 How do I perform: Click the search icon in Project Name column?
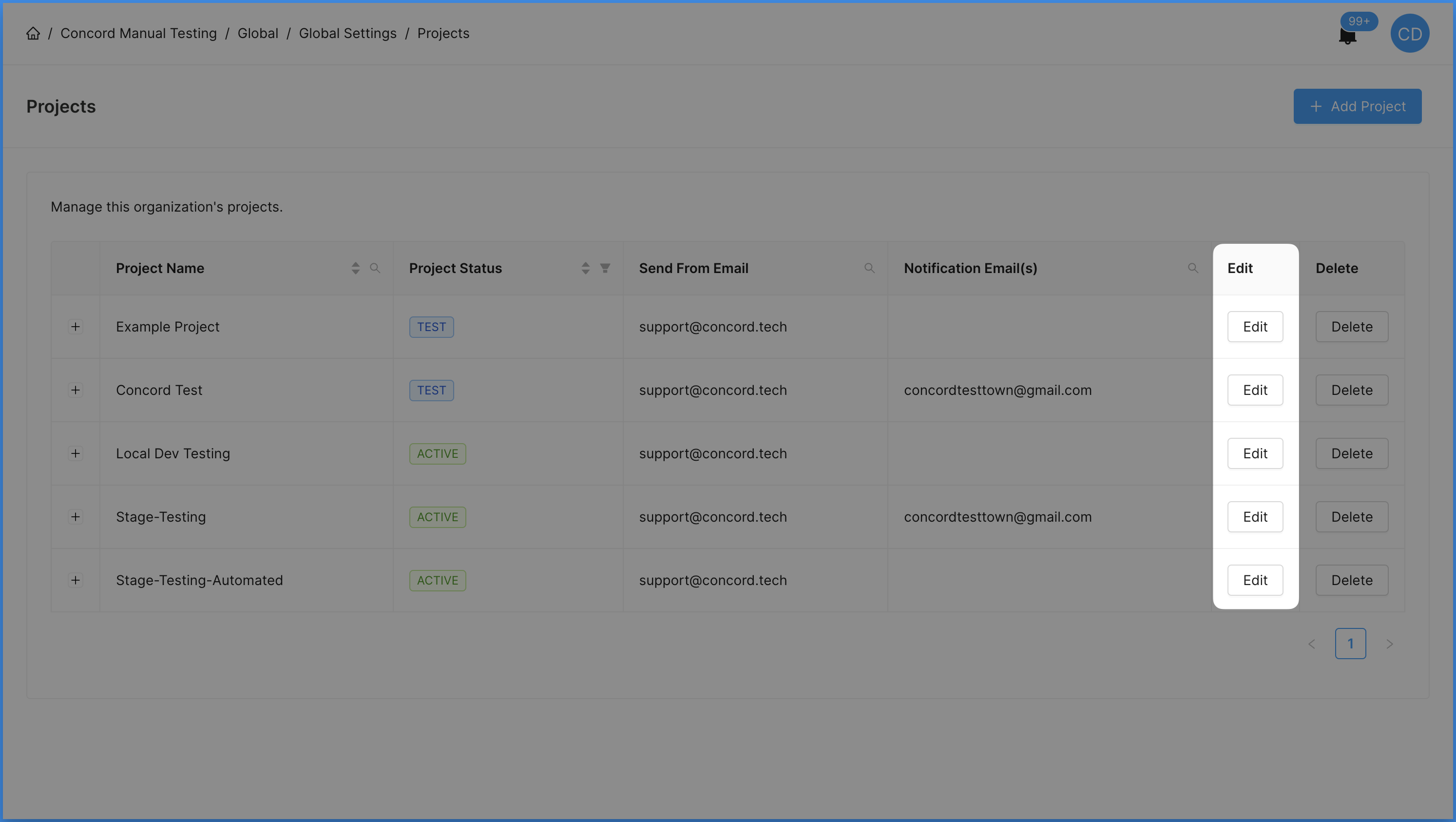click(375, 268)
